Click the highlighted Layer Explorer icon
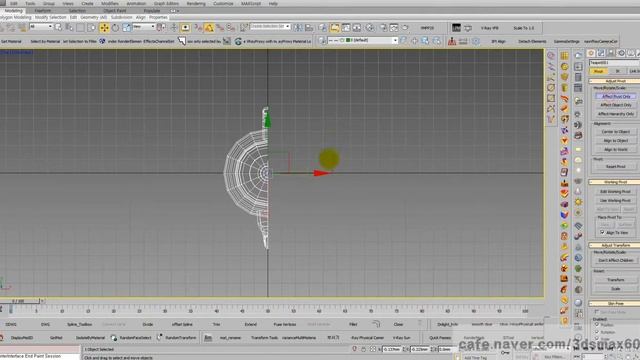Viewport: 640px width, 360px height. (335, 28)
